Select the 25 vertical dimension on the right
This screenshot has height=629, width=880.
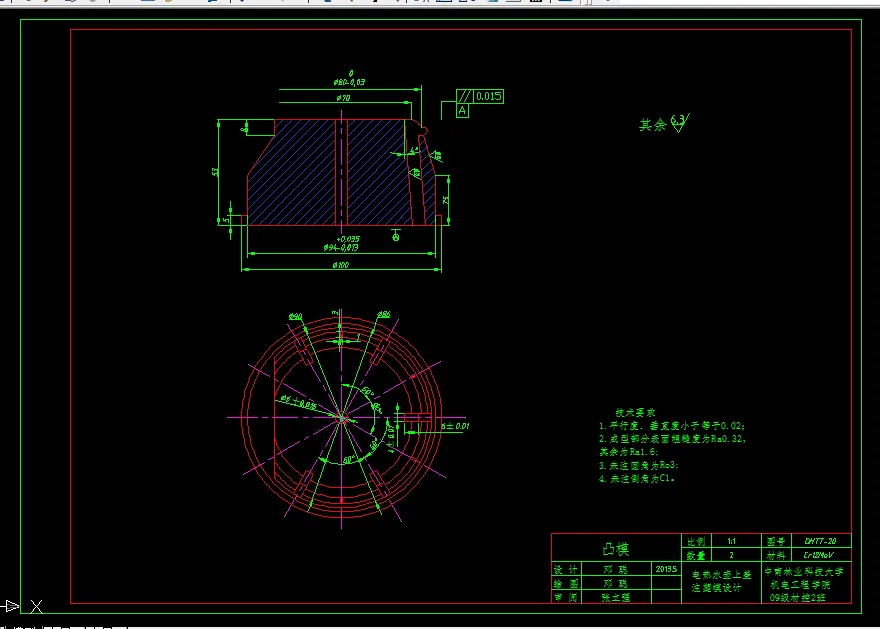click(446, 200)
